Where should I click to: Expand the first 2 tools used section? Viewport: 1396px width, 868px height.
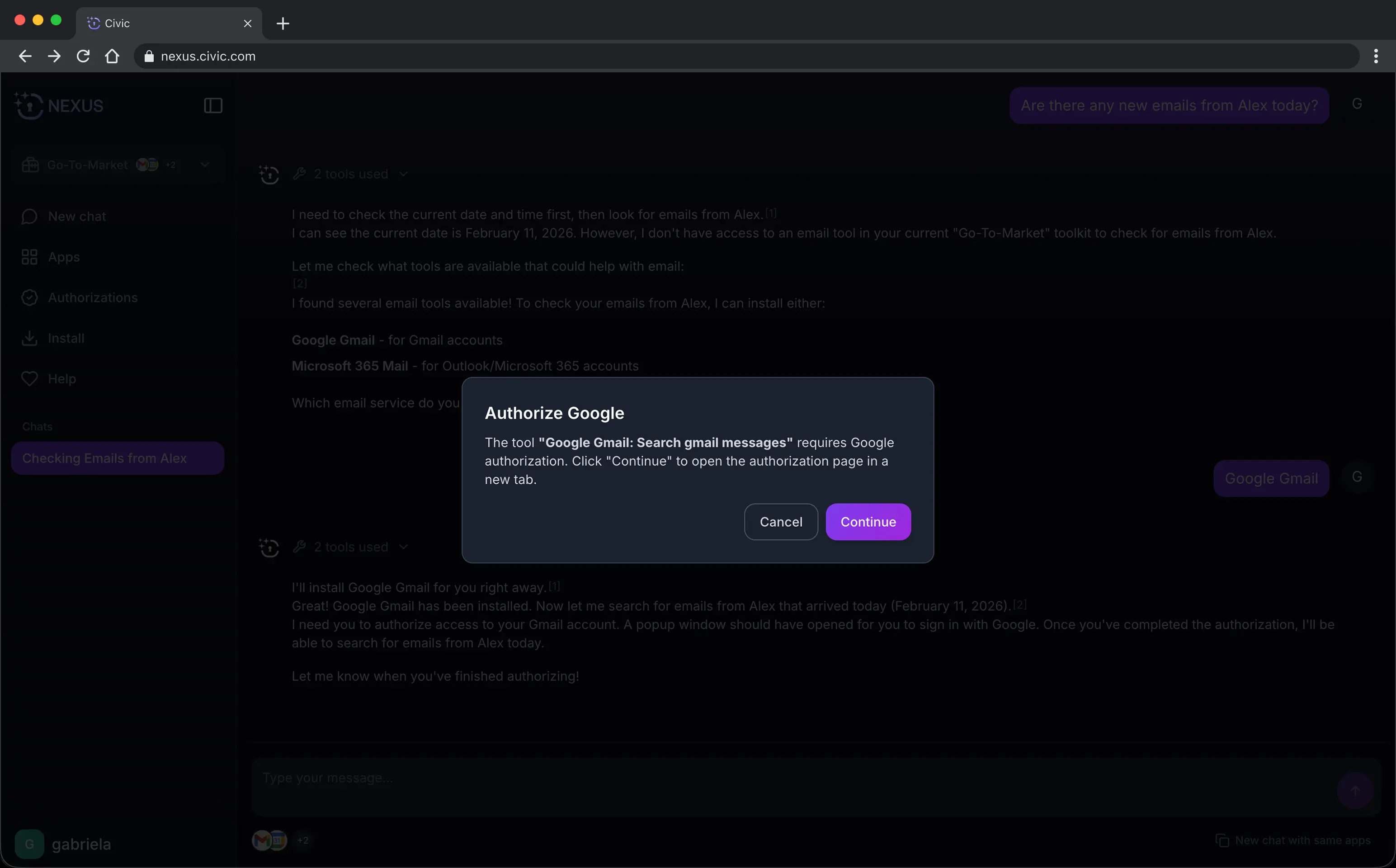351,174
